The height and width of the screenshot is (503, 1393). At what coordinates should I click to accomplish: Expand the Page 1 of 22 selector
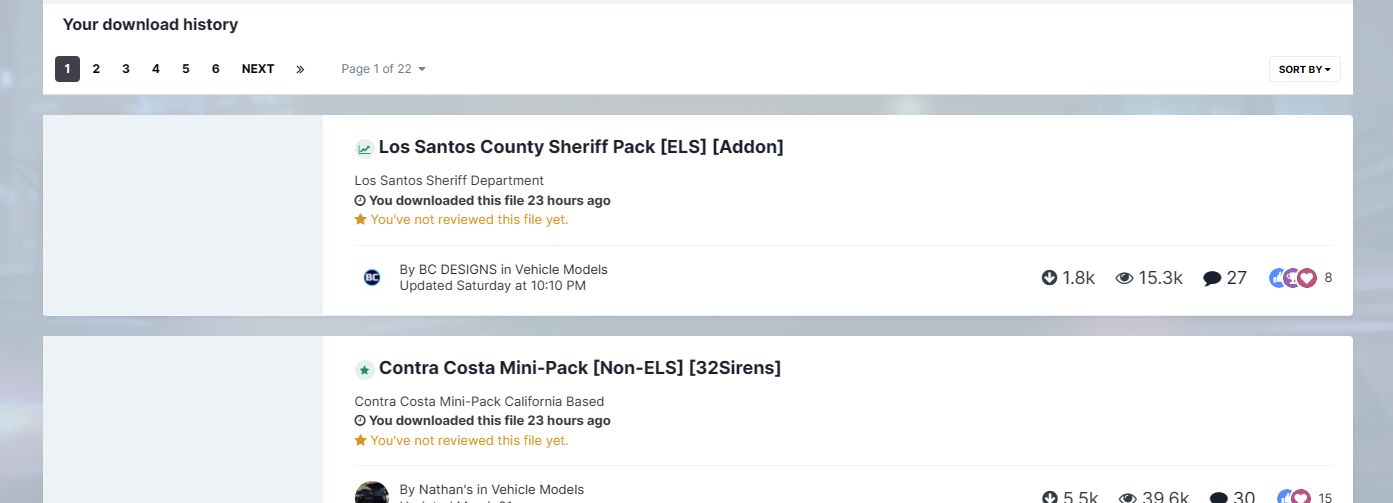pos(383,69)
